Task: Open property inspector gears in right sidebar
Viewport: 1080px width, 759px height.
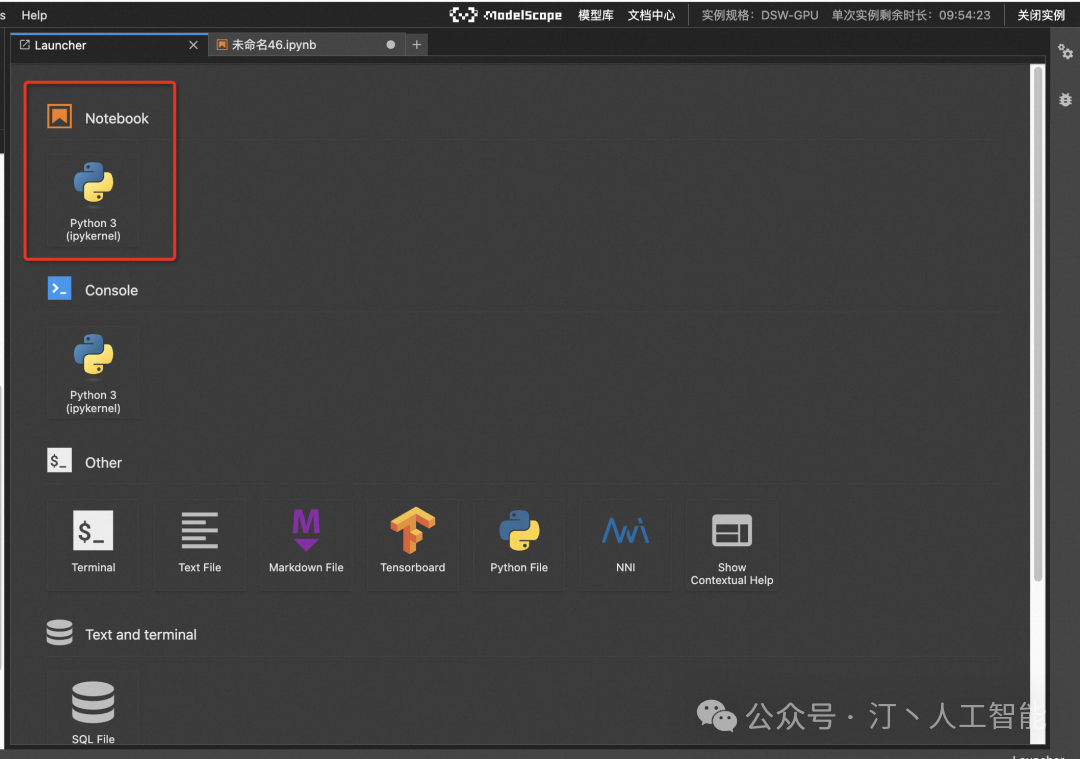Action: click(x=1066, y=52)
